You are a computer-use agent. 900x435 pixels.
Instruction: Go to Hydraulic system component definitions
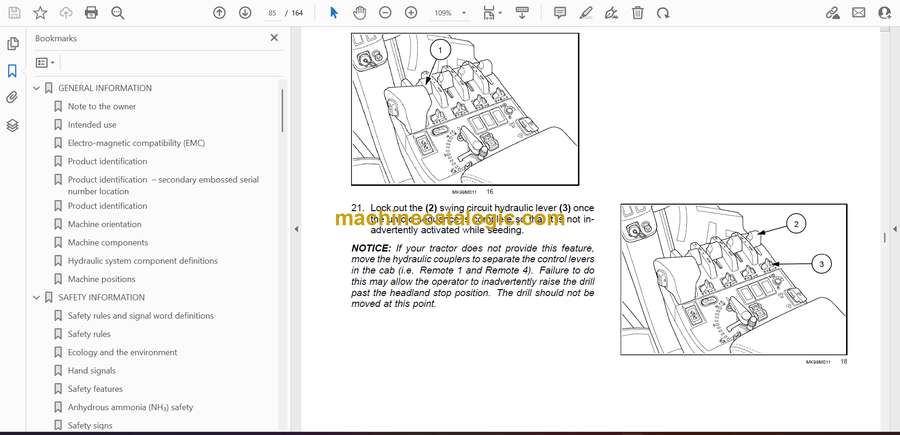click(x=143, y=261)
